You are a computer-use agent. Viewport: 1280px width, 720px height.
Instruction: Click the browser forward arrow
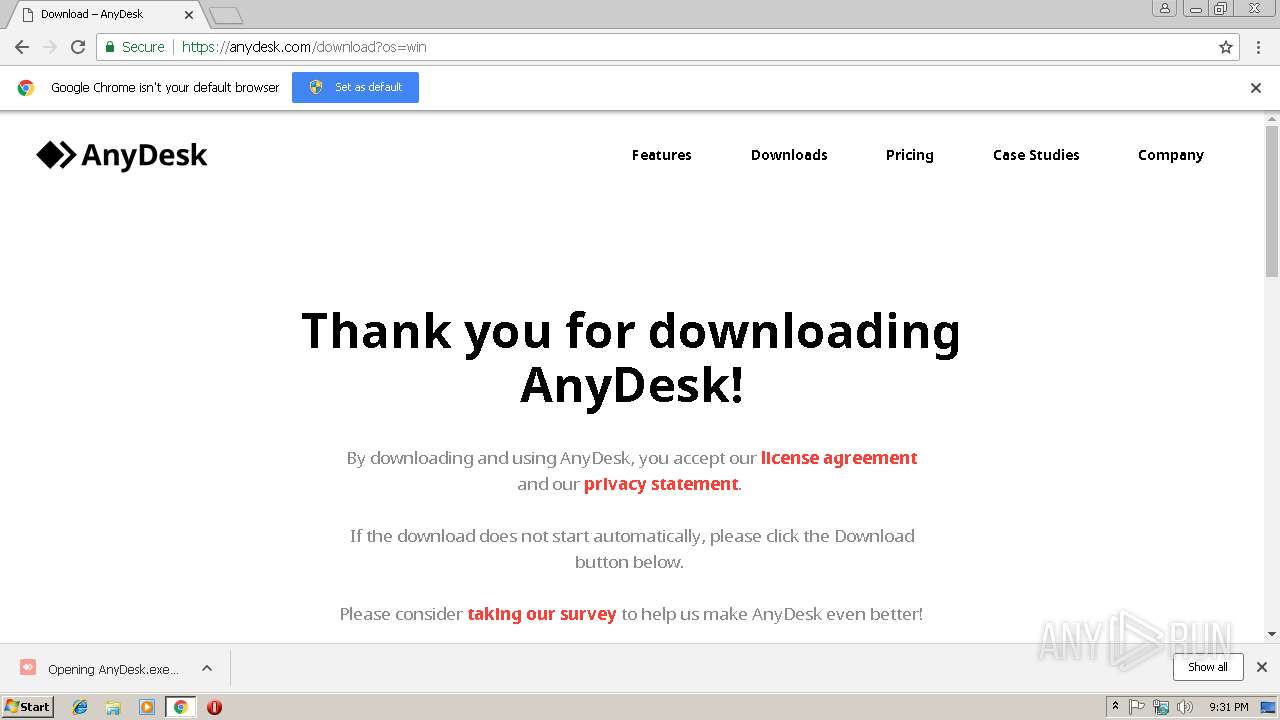click(49, 47)
